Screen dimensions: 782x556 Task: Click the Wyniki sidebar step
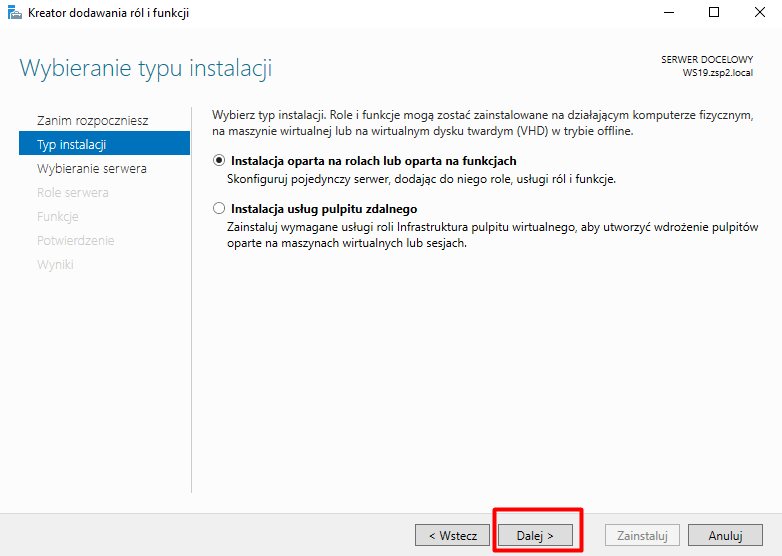point(55,264)
